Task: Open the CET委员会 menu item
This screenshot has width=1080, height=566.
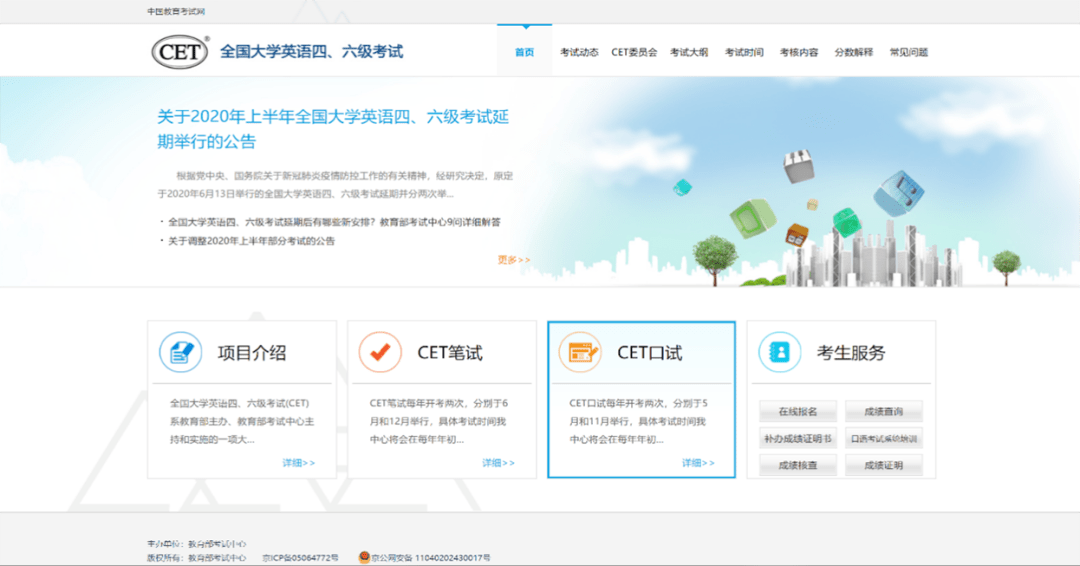Action: [634, 52]
